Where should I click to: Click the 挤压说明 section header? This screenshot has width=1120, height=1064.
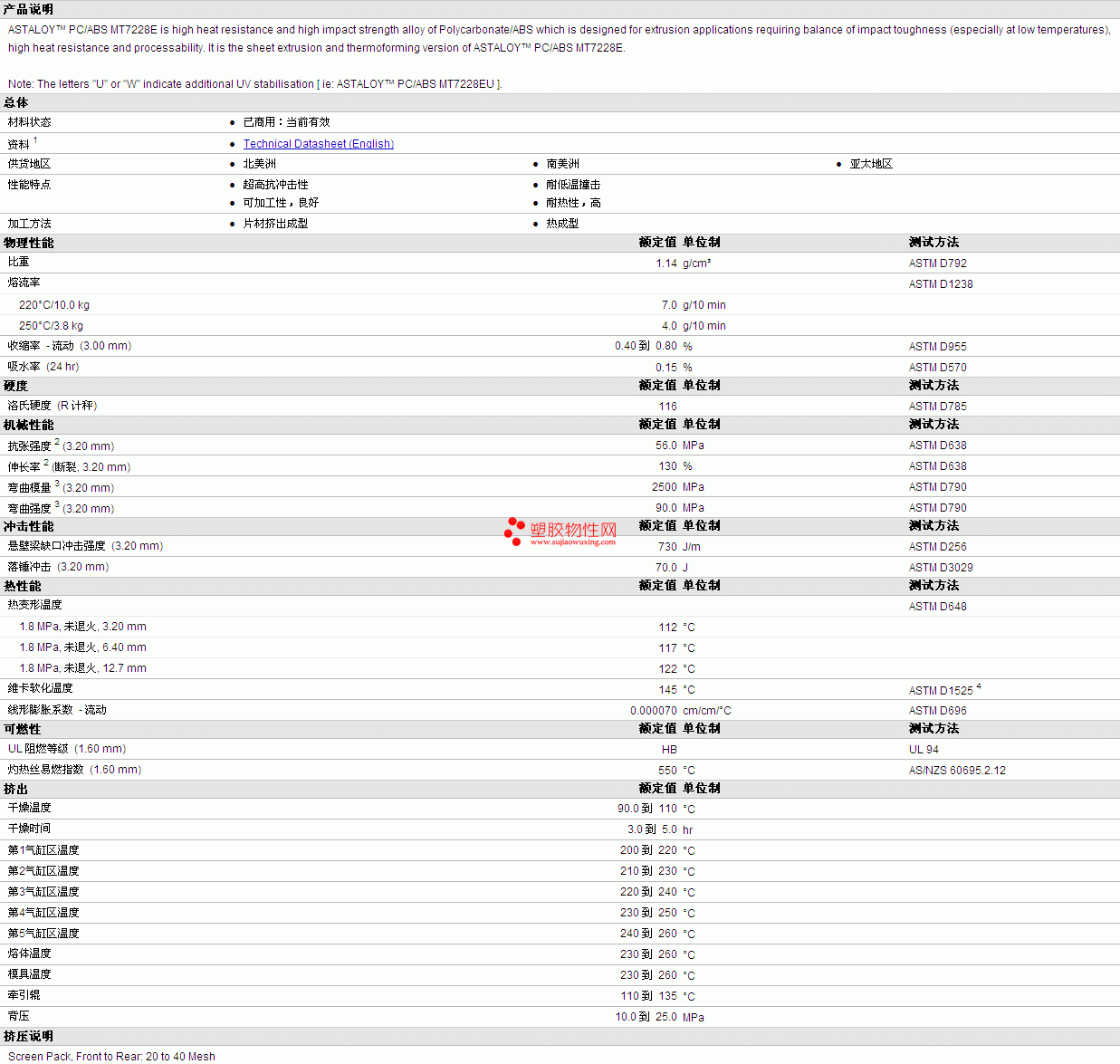point(28,1036)
